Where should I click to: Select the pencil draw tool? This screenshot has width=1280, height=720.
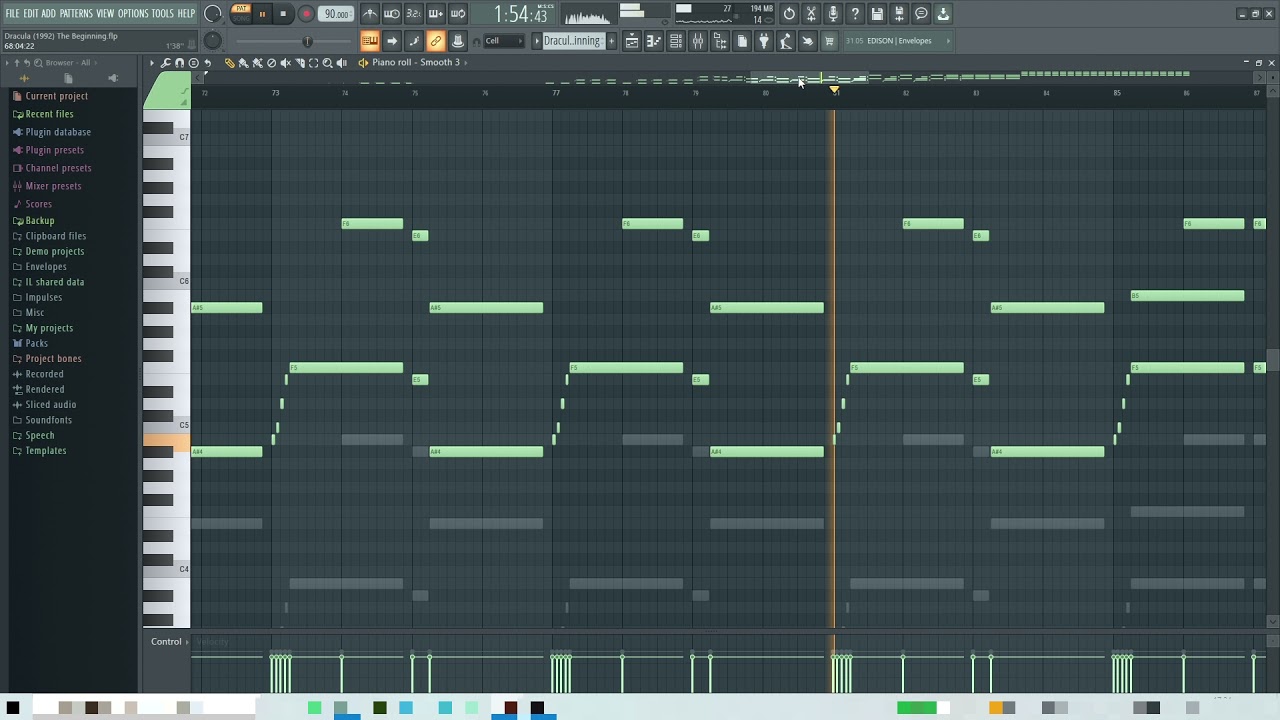(229, 63)
